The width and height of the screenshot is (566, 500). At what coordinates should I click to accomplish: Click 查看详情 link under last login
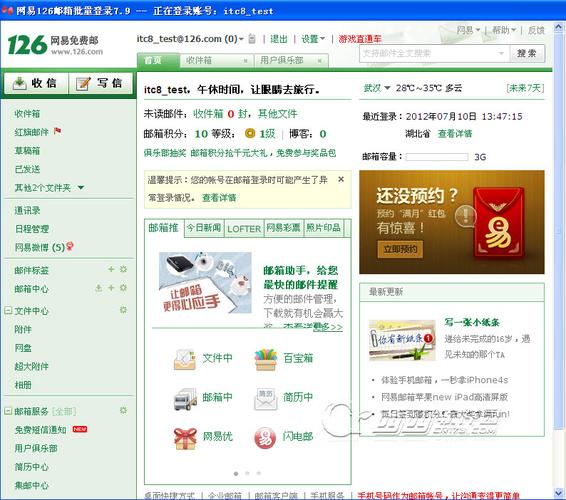455,134
